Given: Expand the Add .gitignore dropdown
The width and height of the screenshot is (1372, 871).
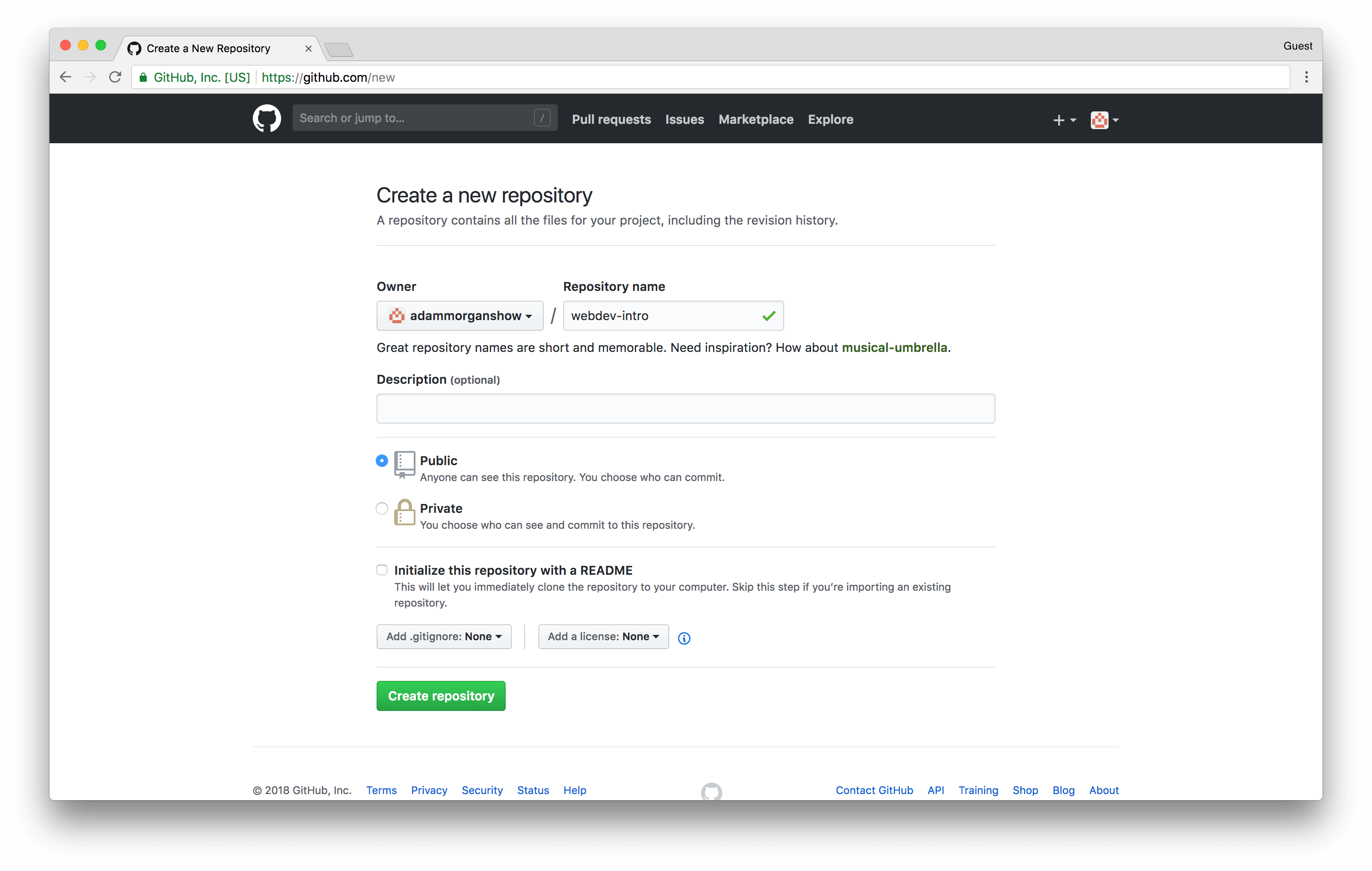Looking at the screenshot, I should [x=444, y=636].
